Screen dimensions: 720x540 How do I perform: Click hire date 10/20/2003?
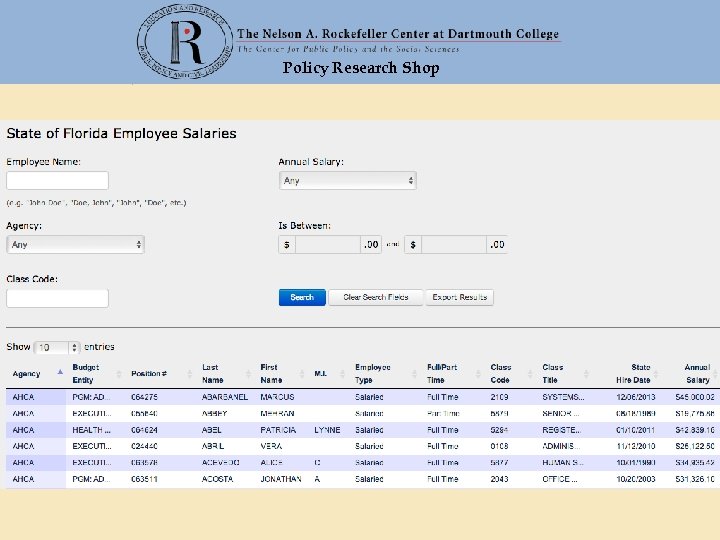click(636, 479)
